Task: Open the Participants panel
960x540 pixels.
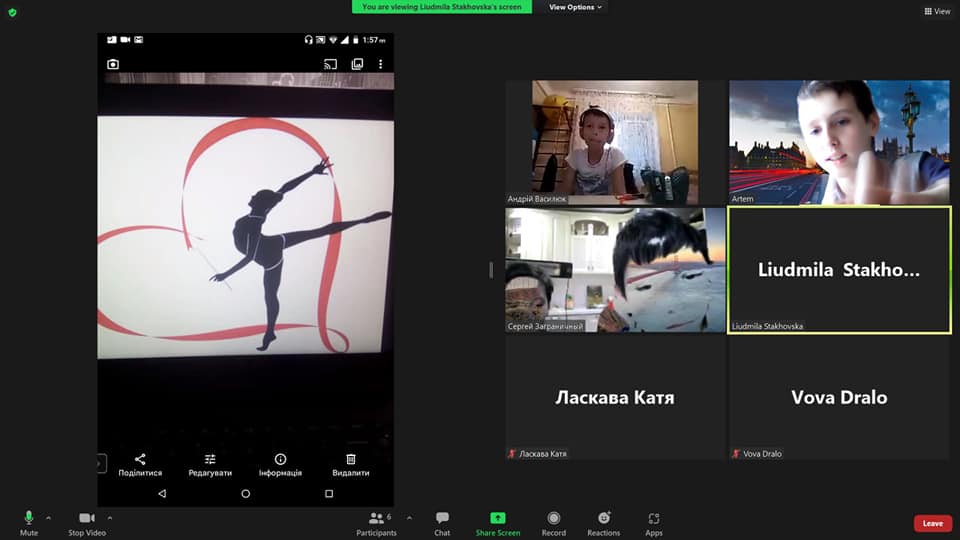Action: tap(377, 523)
